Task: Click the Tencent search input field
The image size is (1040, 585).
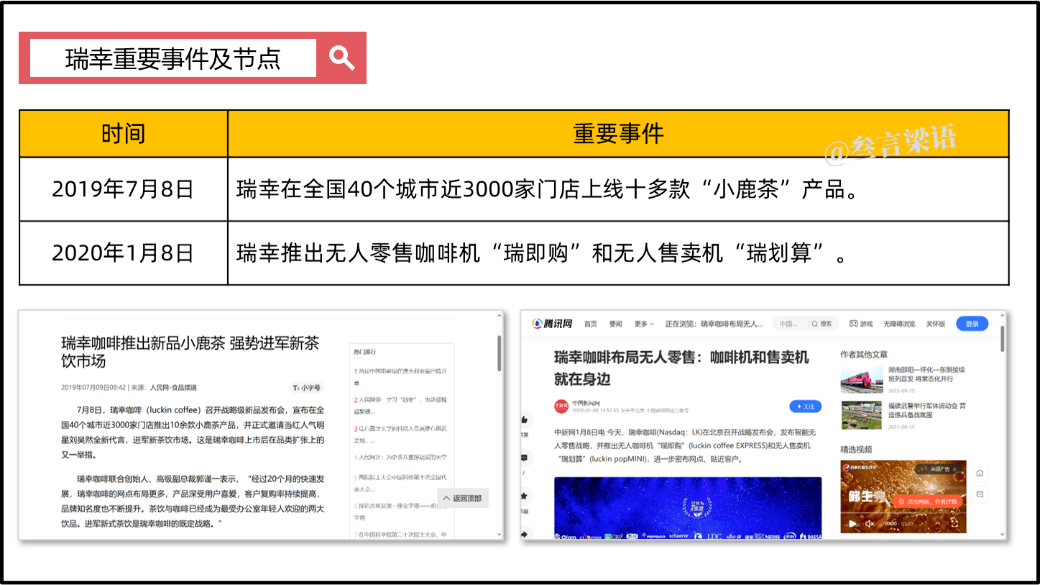Action: [x=790, y=324]
